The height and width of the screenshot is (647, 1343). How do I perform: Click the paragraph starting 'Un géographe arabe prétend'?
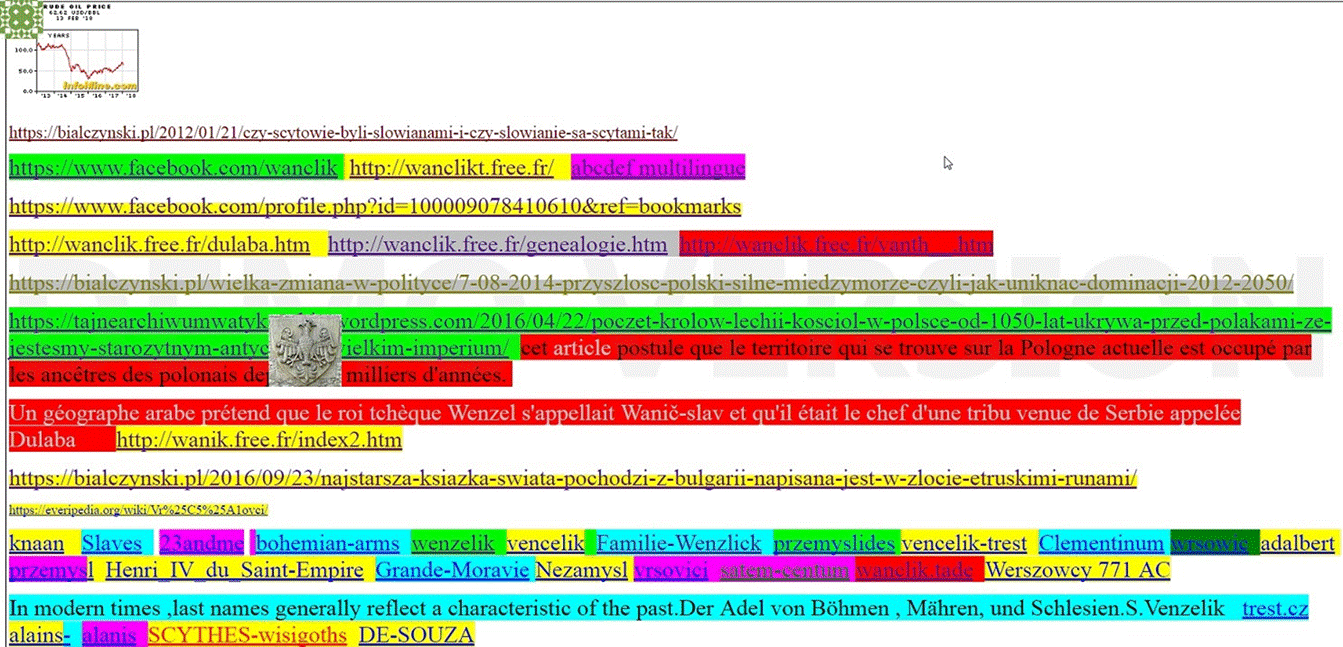(x=625, y=426)
